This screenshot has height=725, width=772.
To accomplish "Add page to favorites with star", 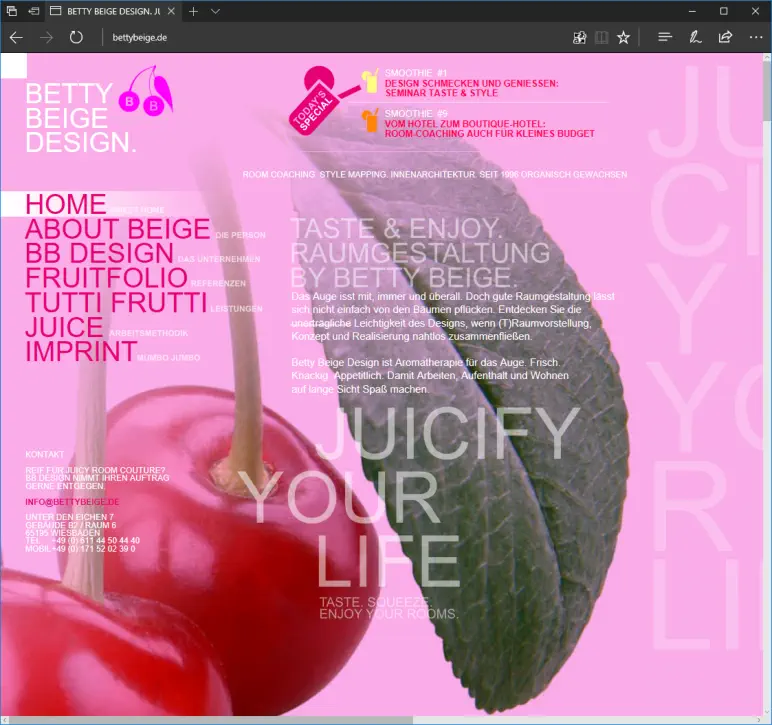I will 623,37.
